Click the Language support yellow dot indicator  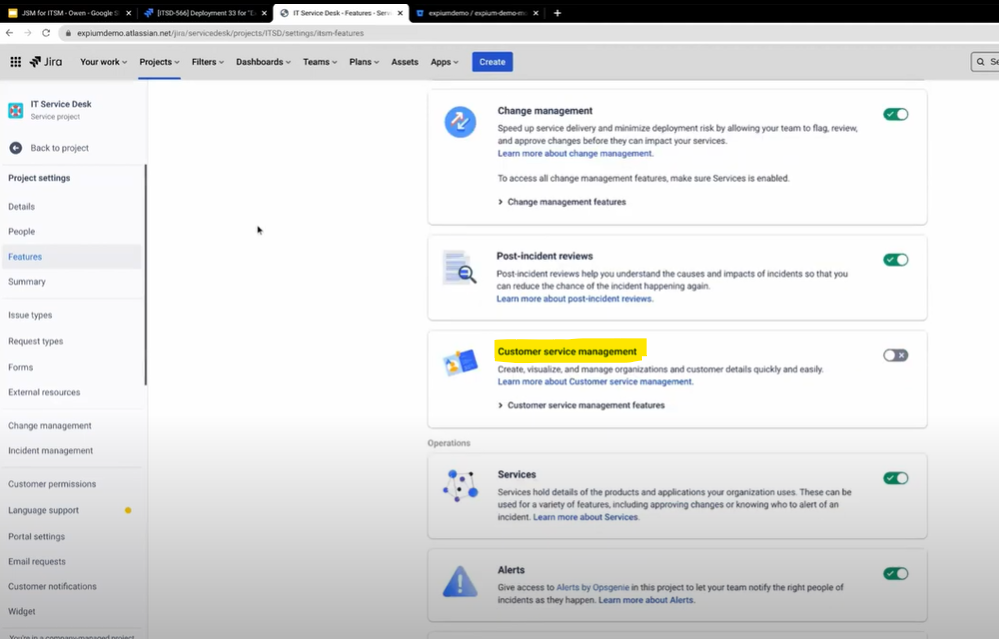pyautogui.click(x=128, y=510)
